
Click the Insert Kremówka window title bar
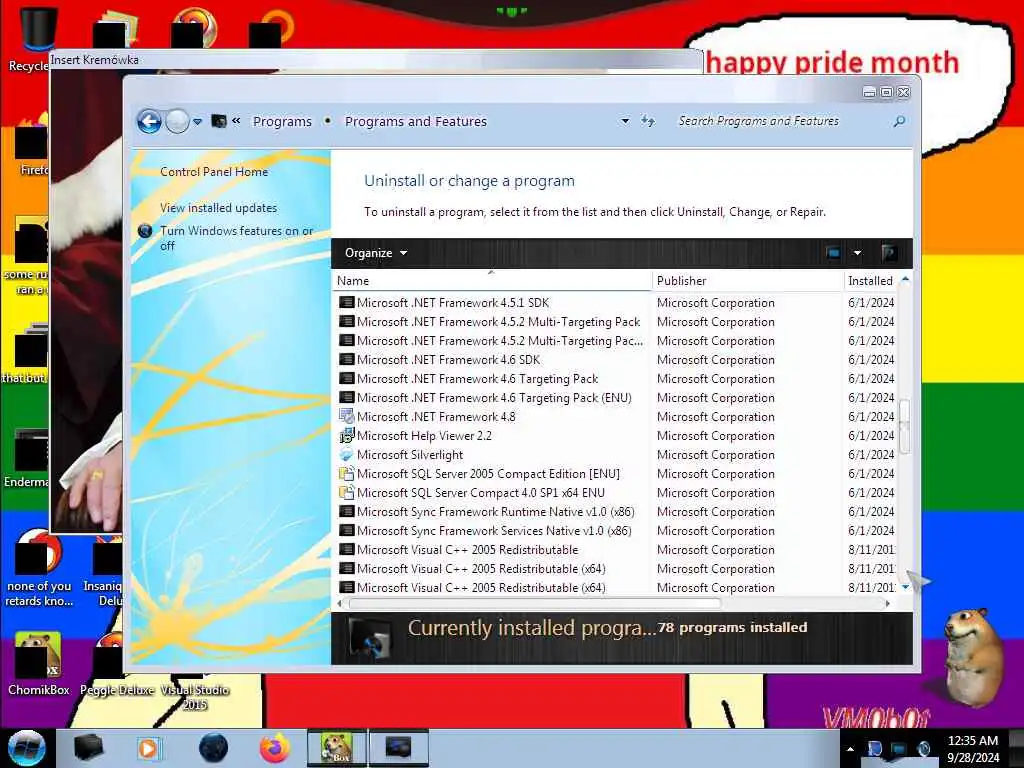click(376, 59)
